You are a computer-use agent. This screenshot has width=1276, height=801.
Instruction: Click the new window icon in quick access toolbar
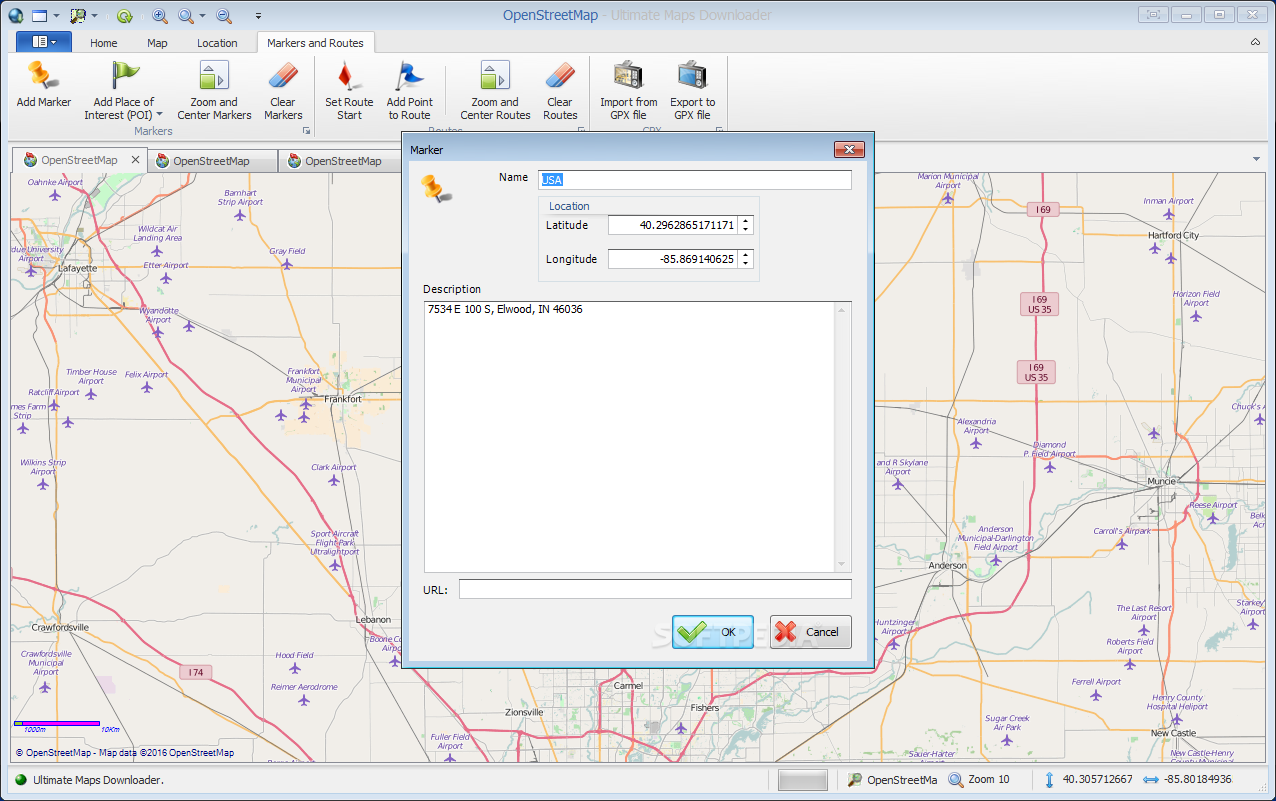tap(40, 15)
